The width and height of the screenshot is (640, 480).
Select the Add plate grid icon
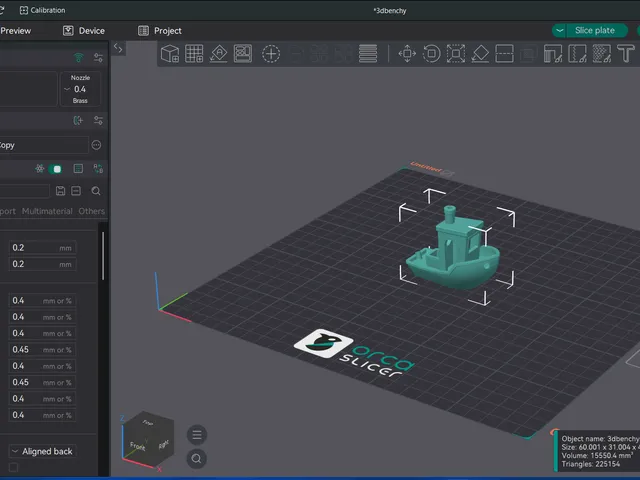pos(194,53)
